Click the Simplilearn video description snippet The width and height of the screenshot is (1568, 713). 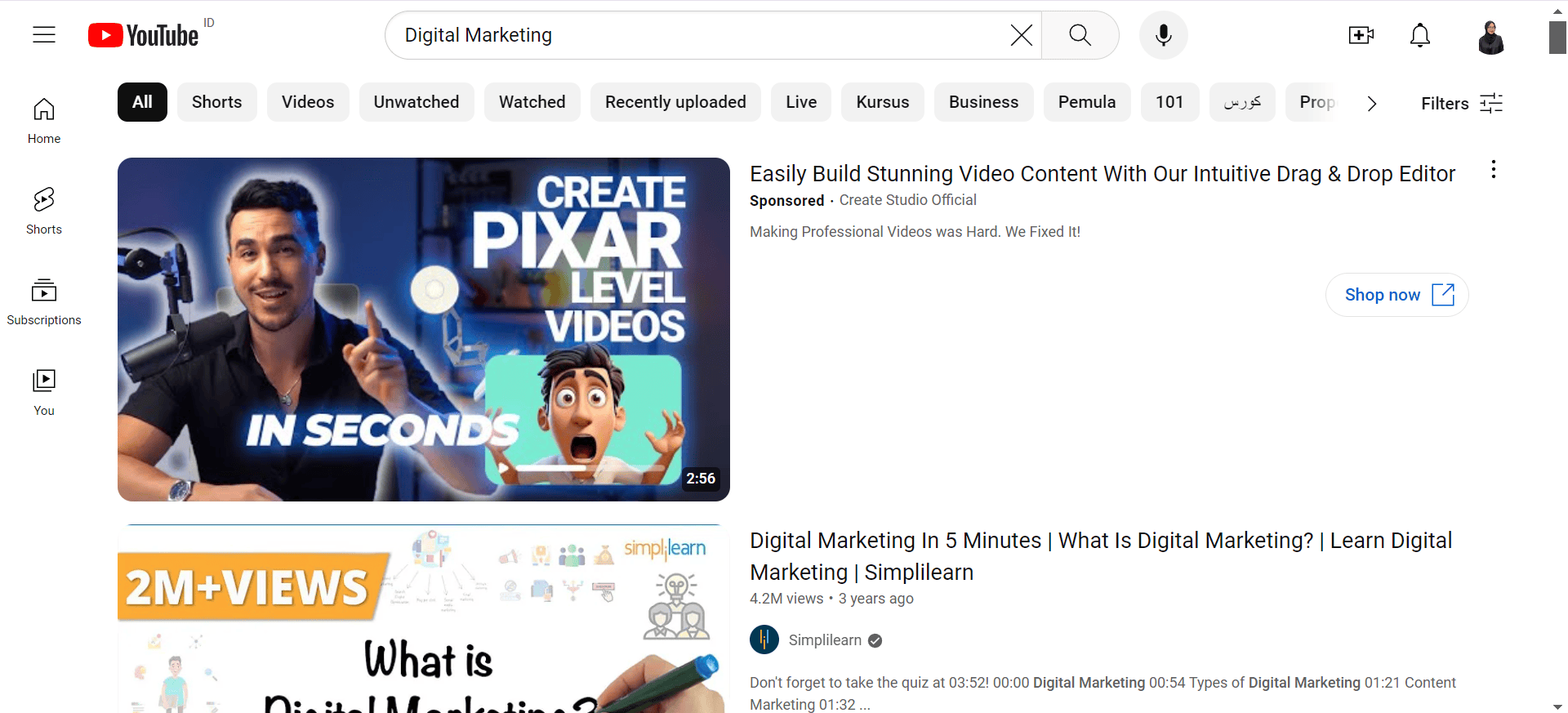1102,693
